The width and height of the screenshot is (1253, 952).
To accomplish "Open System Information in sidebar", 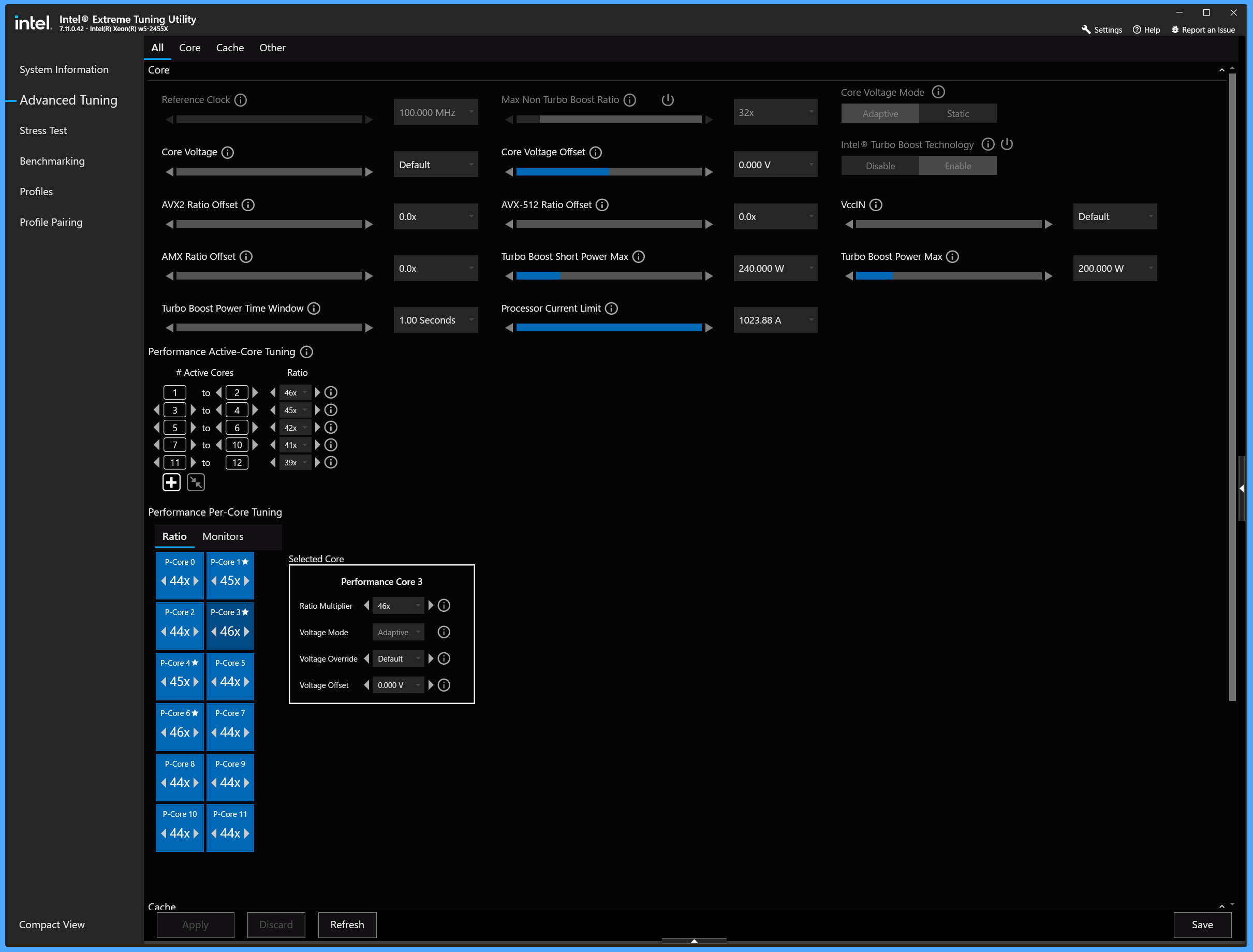I will point(64,69).
